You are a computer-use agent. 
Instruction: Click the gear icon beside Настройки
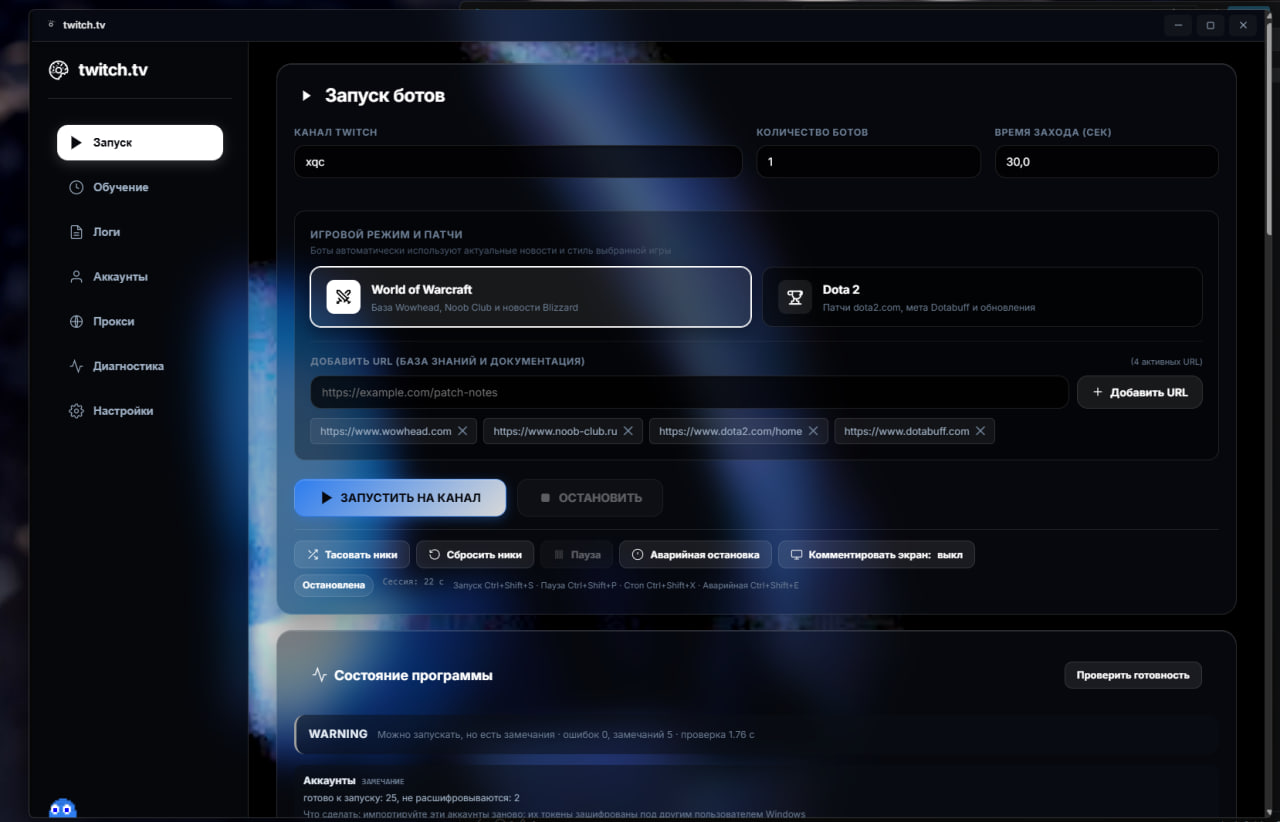(x=76, y=411)
